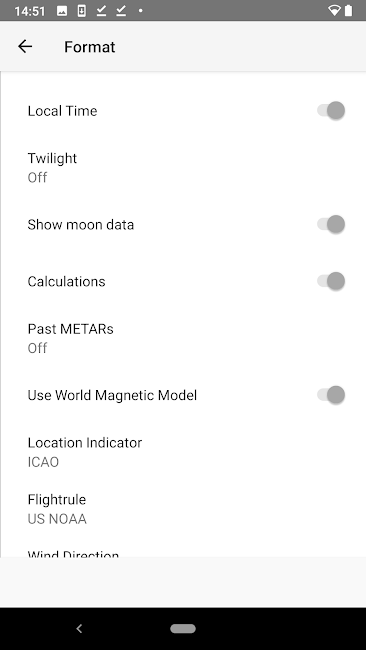Open the Location Indicator ICAO setting
366x650 pixels.
[183, 452]
